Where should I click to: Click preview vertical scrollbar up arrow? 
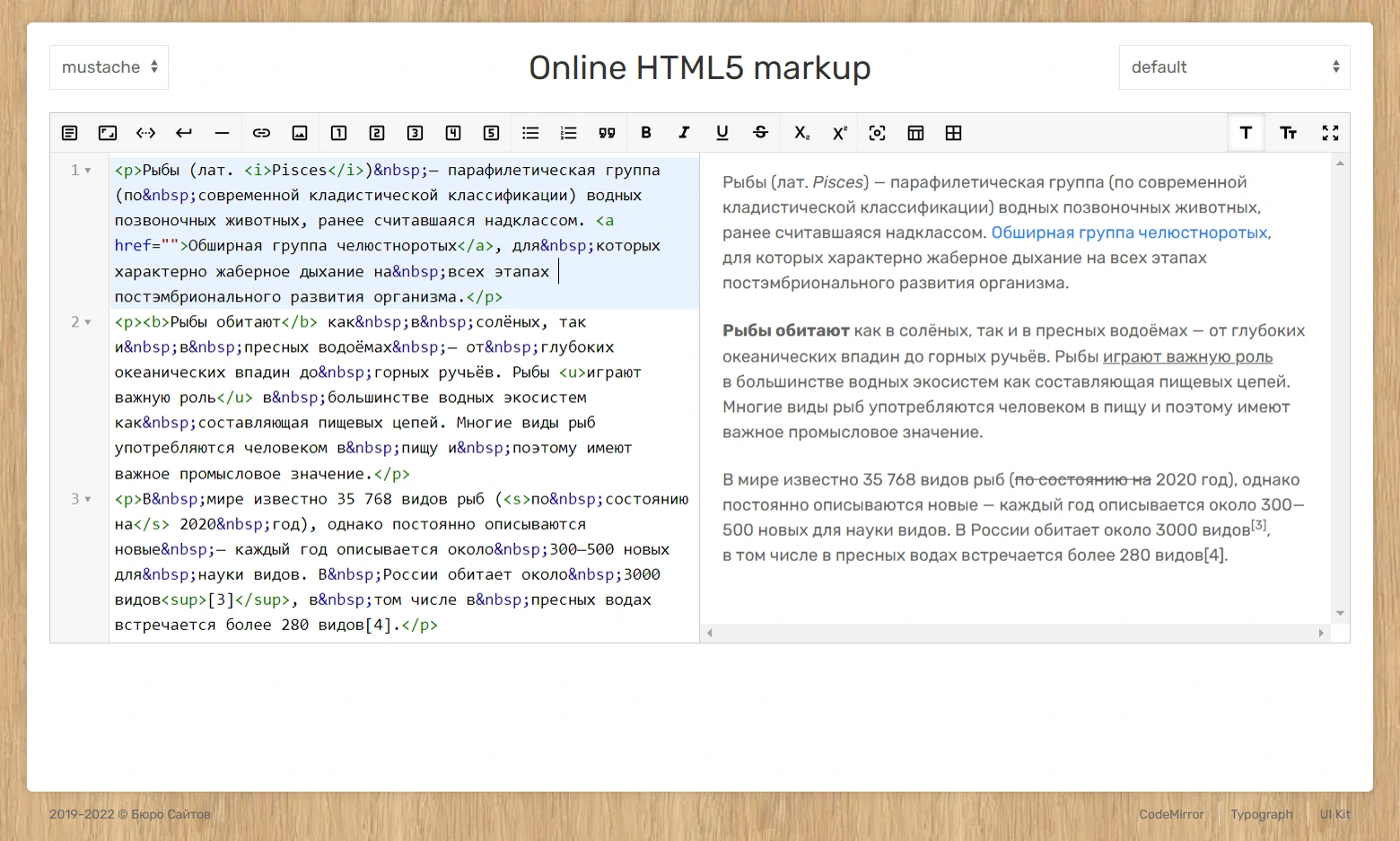pos(1340,163)
